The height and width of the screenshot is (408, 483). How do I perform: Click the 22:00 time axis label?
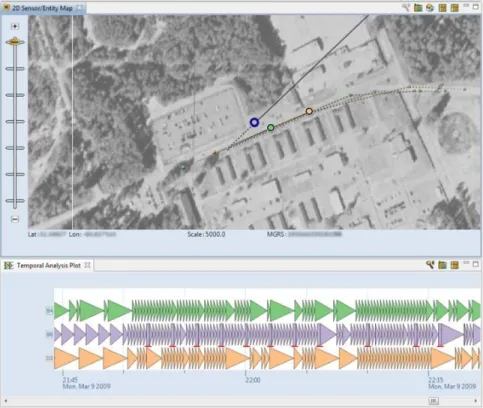coord(253,380)
